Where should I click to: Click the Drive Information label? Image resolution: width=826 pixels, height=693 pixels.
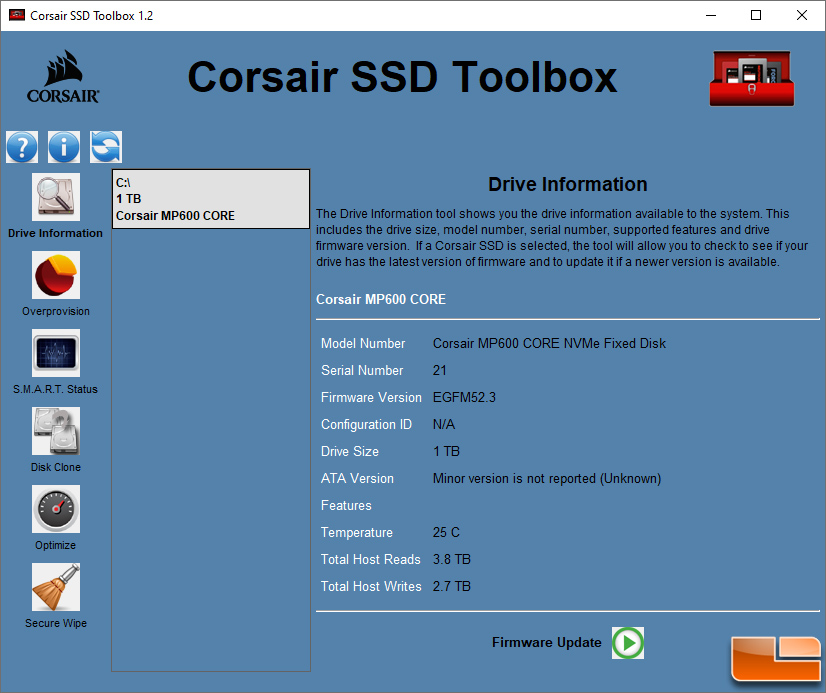[55, 233]
